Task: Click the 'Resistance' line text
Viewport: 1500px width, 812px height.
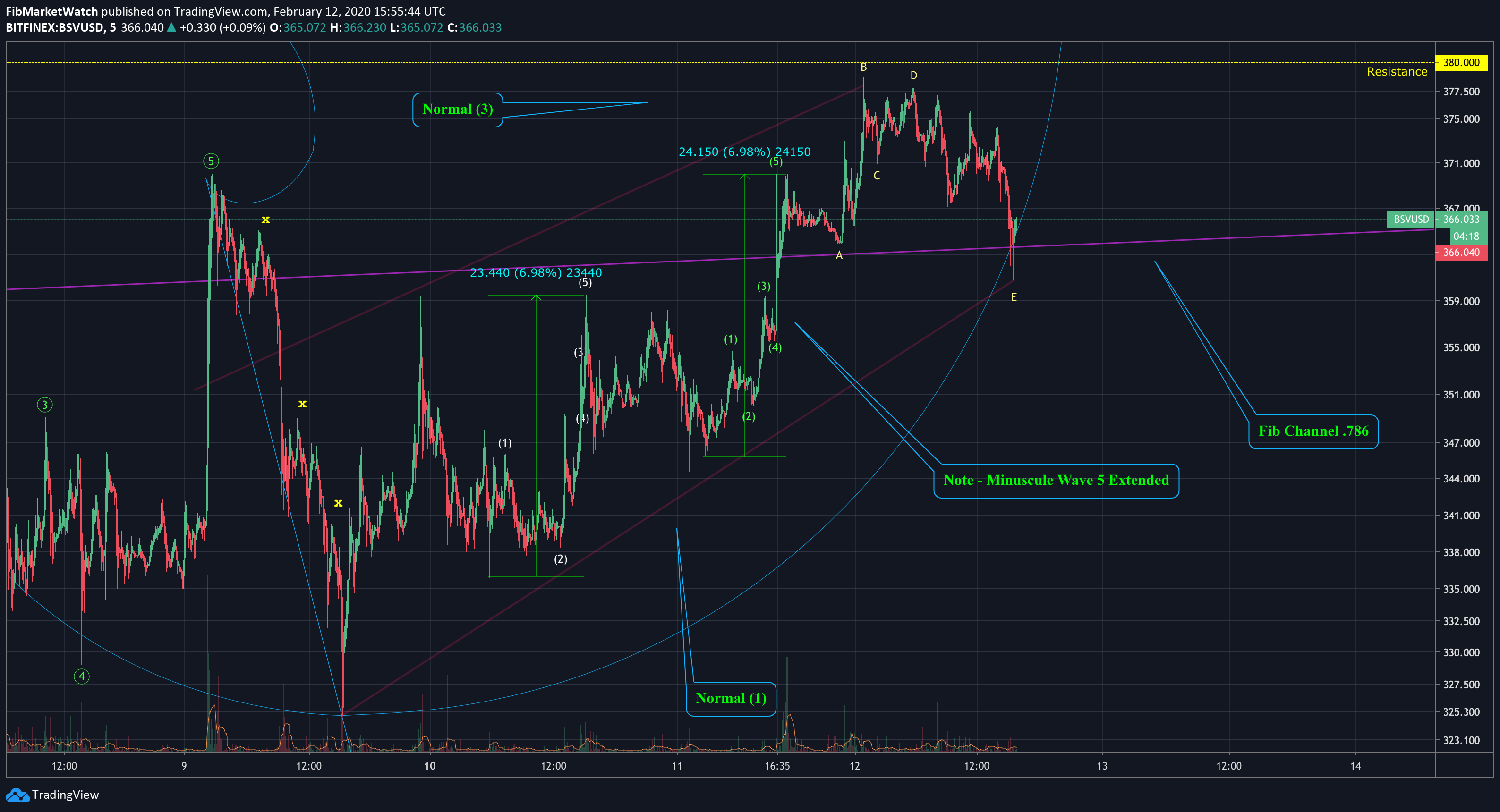Action: (1397, 72)
